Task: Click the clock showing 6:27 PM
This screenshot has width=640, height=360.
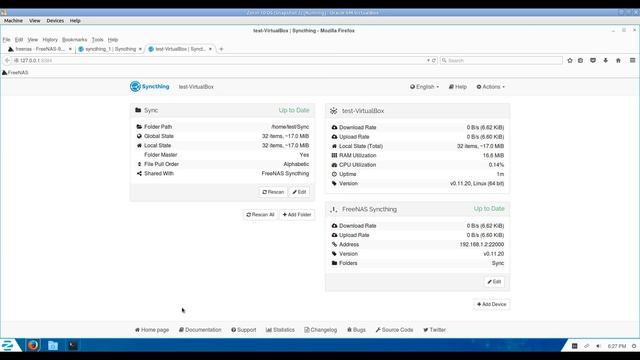Action: coord(617,346)
